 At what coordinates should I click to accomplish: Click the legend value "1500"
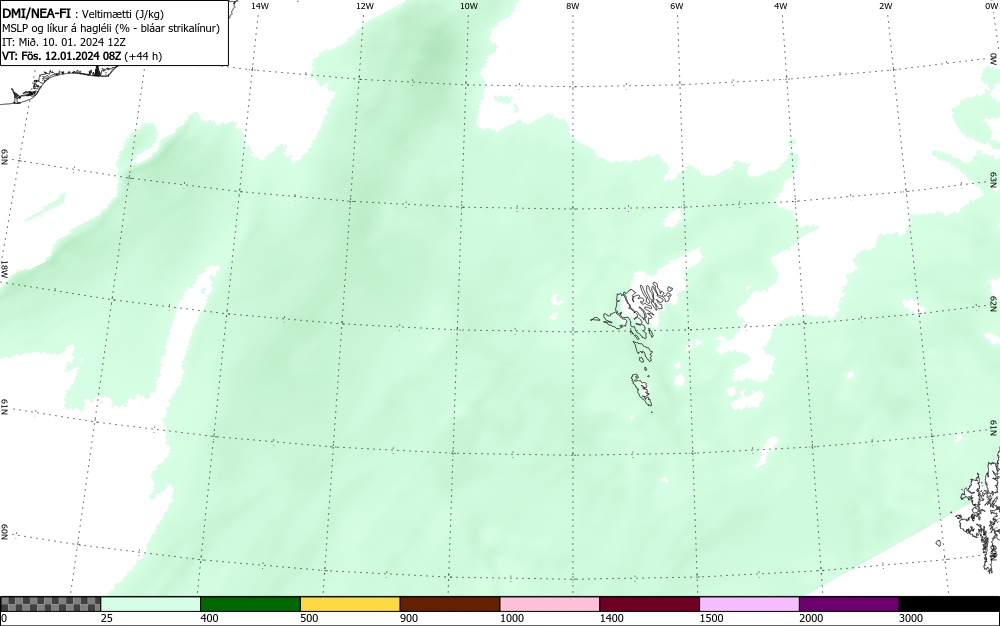[x=711, y=618]
